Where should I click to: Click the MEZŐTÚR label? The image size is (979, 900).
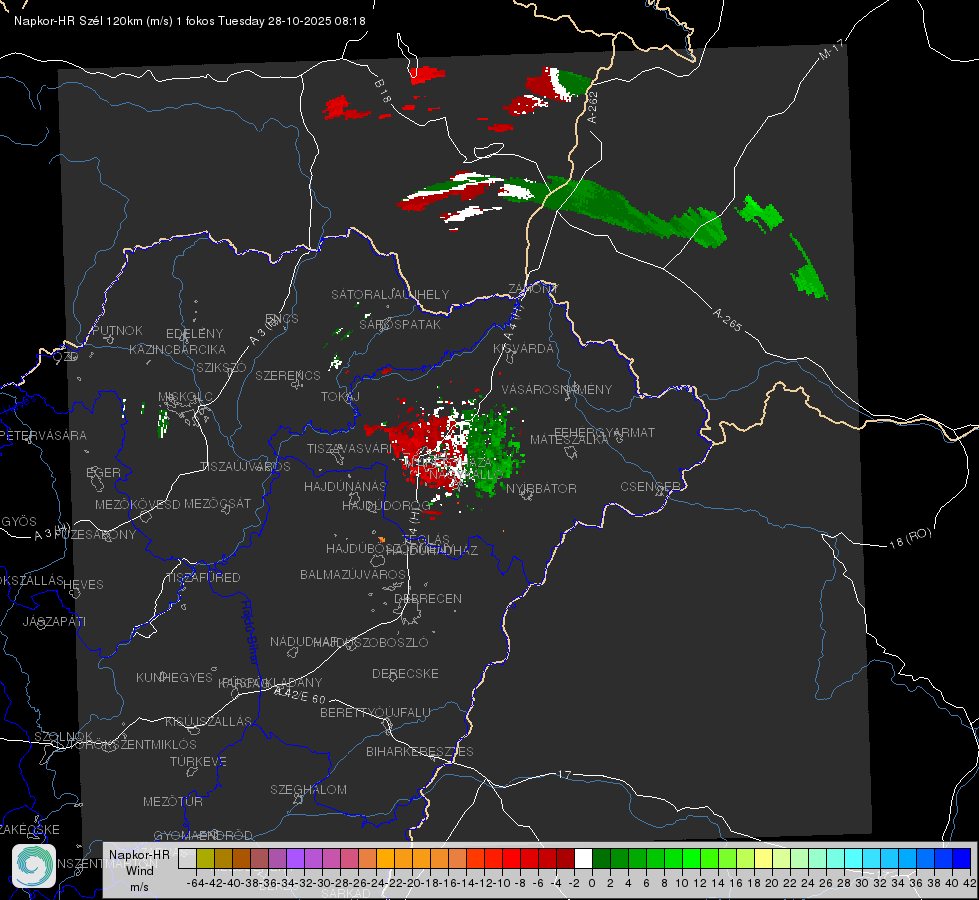pos(173,801)
